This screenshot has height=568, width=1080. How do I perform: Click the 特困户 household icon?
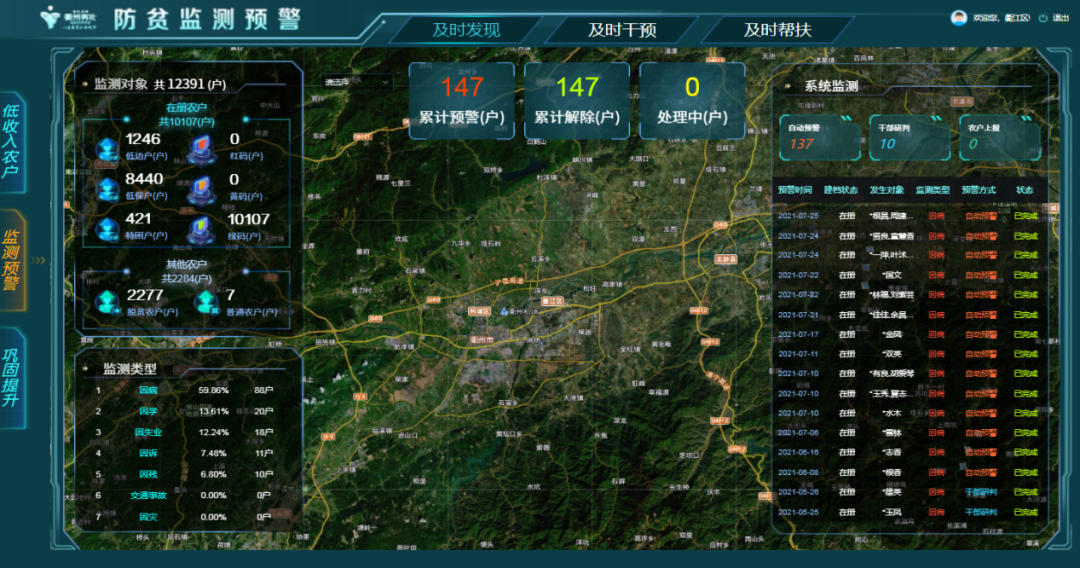click(107, 229)
